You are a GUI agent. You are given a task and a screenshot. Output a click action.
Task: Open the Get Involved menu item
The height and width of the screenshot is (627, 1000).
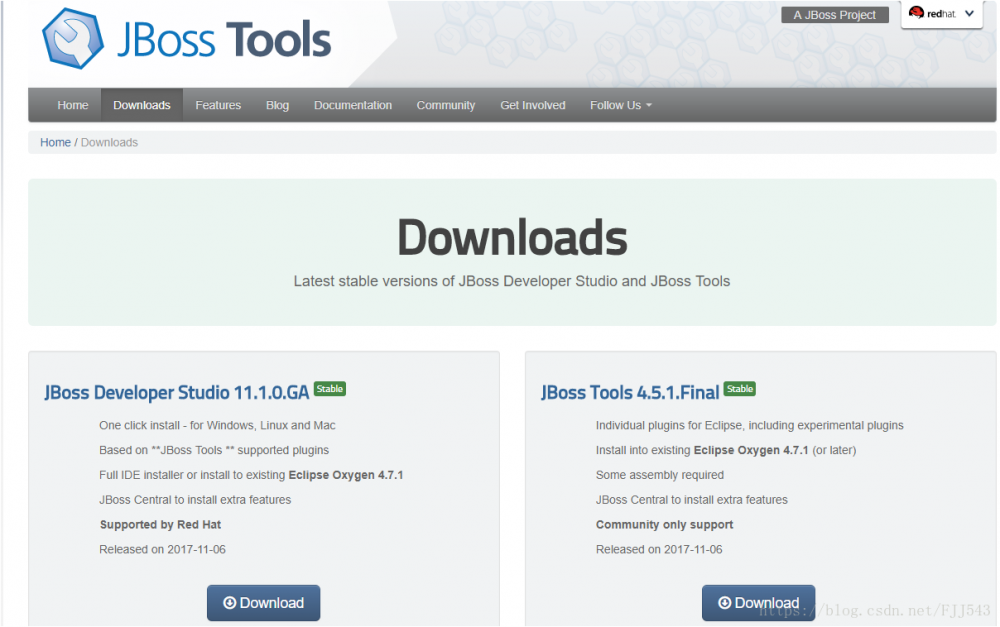tap(533, 105)
